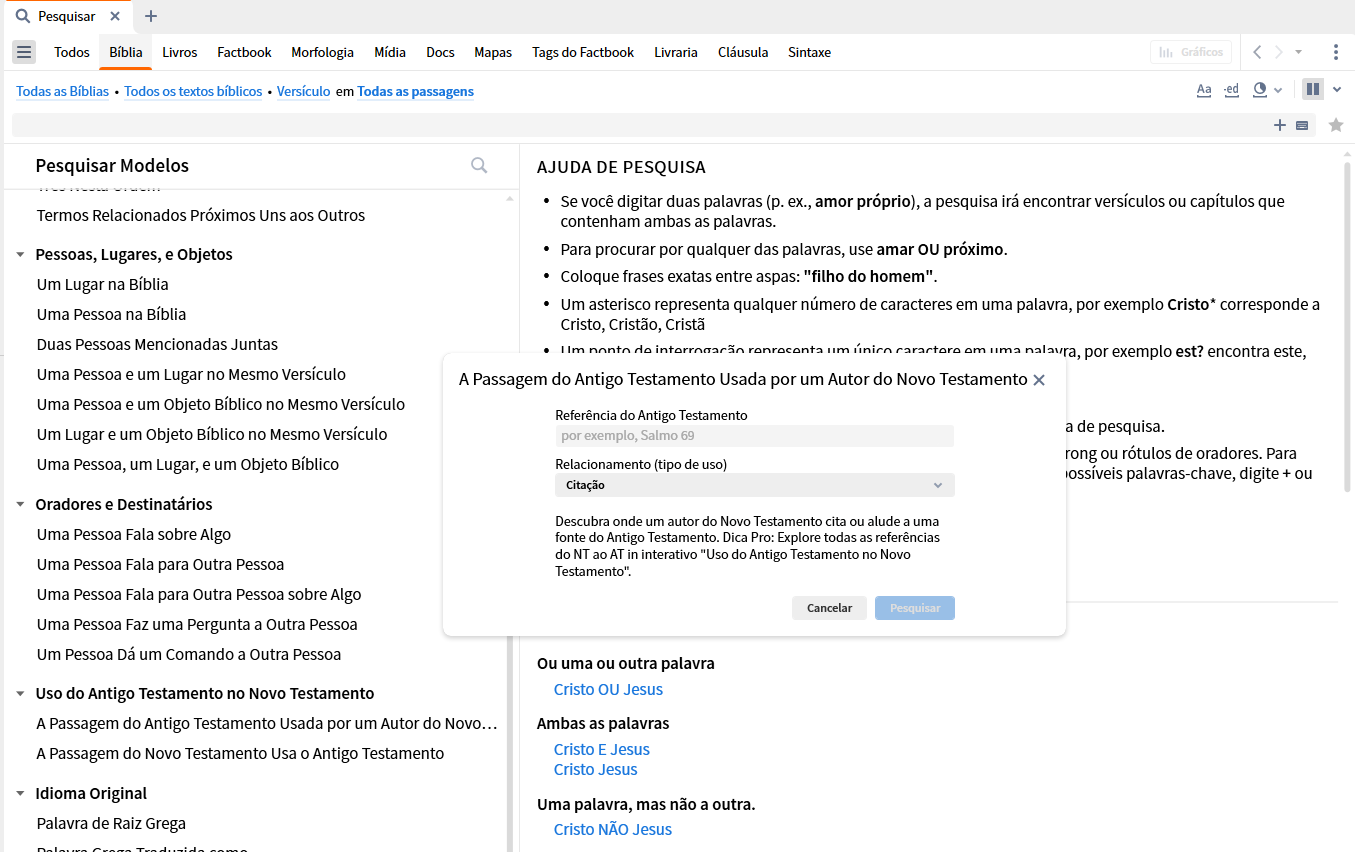
Task: Open the keyboard icon in search bar
Action: [x=1302, y=125]
